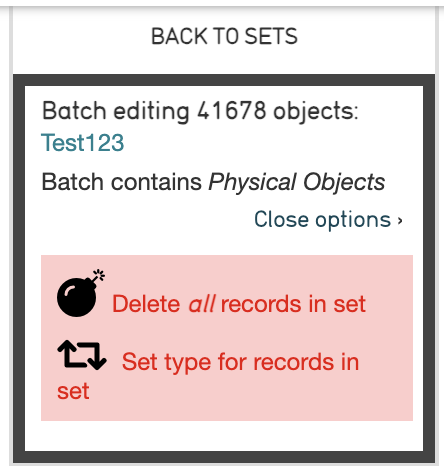Click the wrapped word 'set' on last line

click(73, 391)
